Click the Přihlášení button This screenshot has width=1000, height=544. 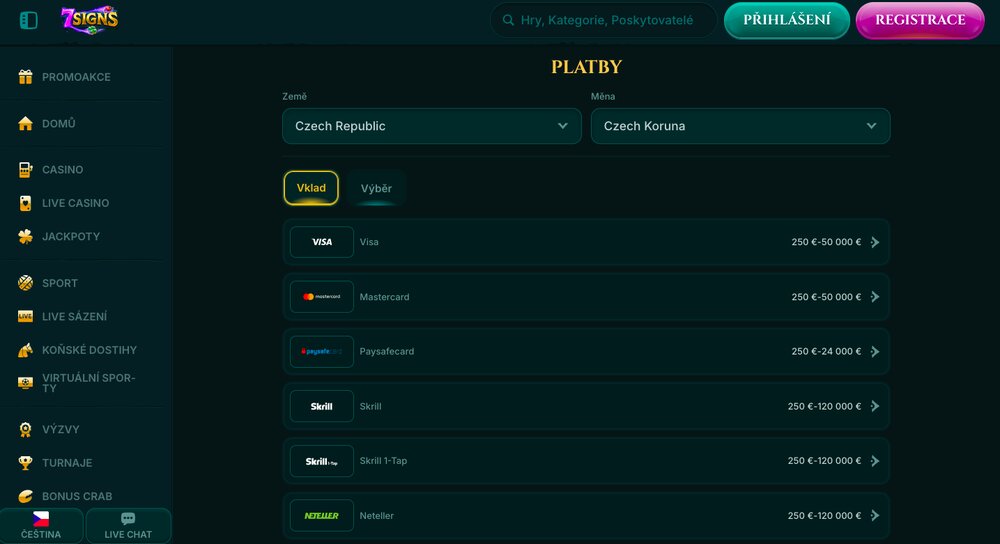[786, 20]
